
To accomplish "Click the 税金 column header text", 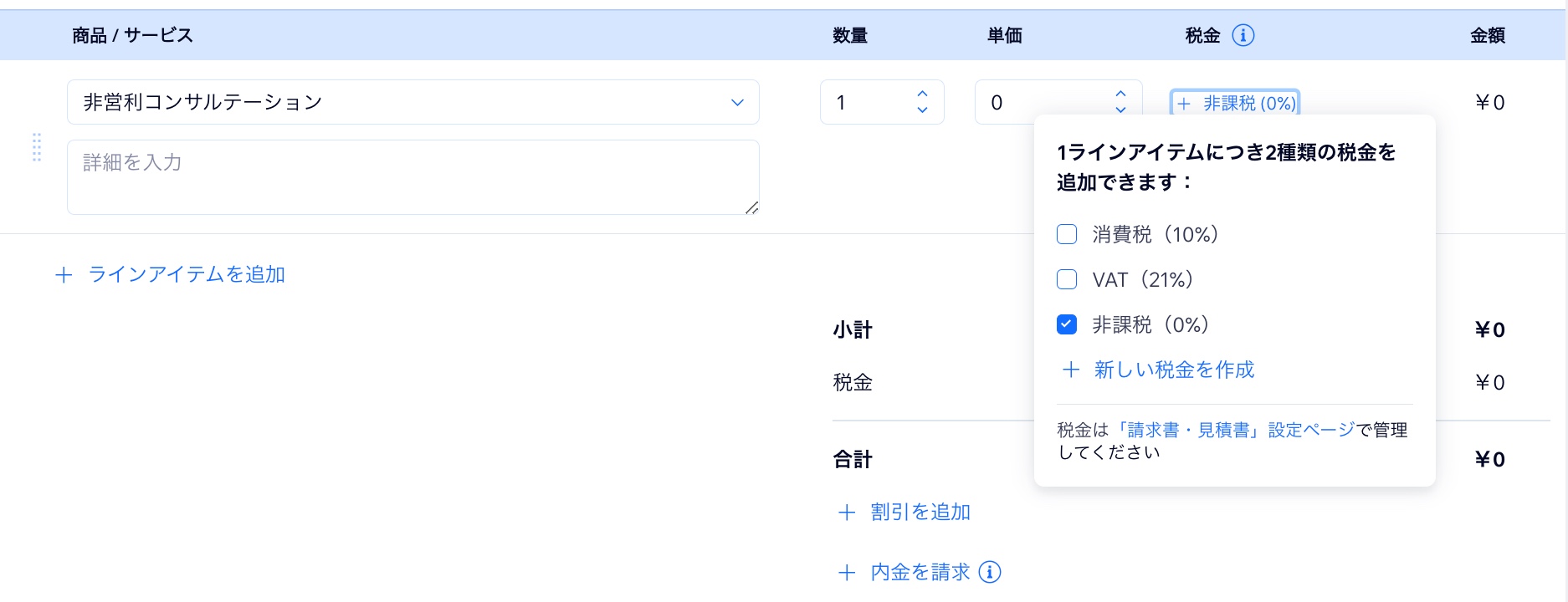I will click(1203, 35).
